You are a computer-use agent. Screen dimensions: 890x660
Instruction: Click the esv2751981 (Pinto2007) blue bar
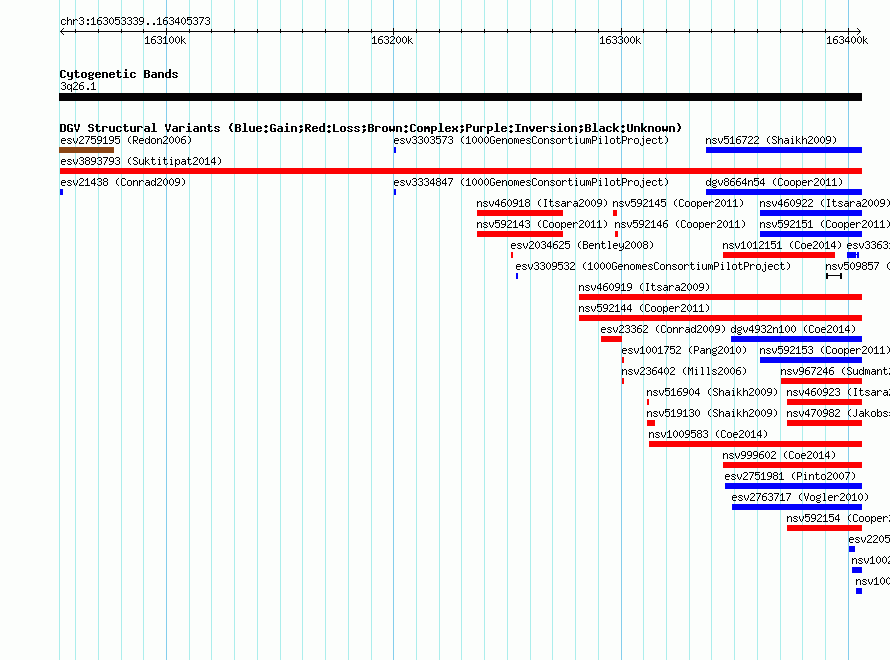(794, 486)
